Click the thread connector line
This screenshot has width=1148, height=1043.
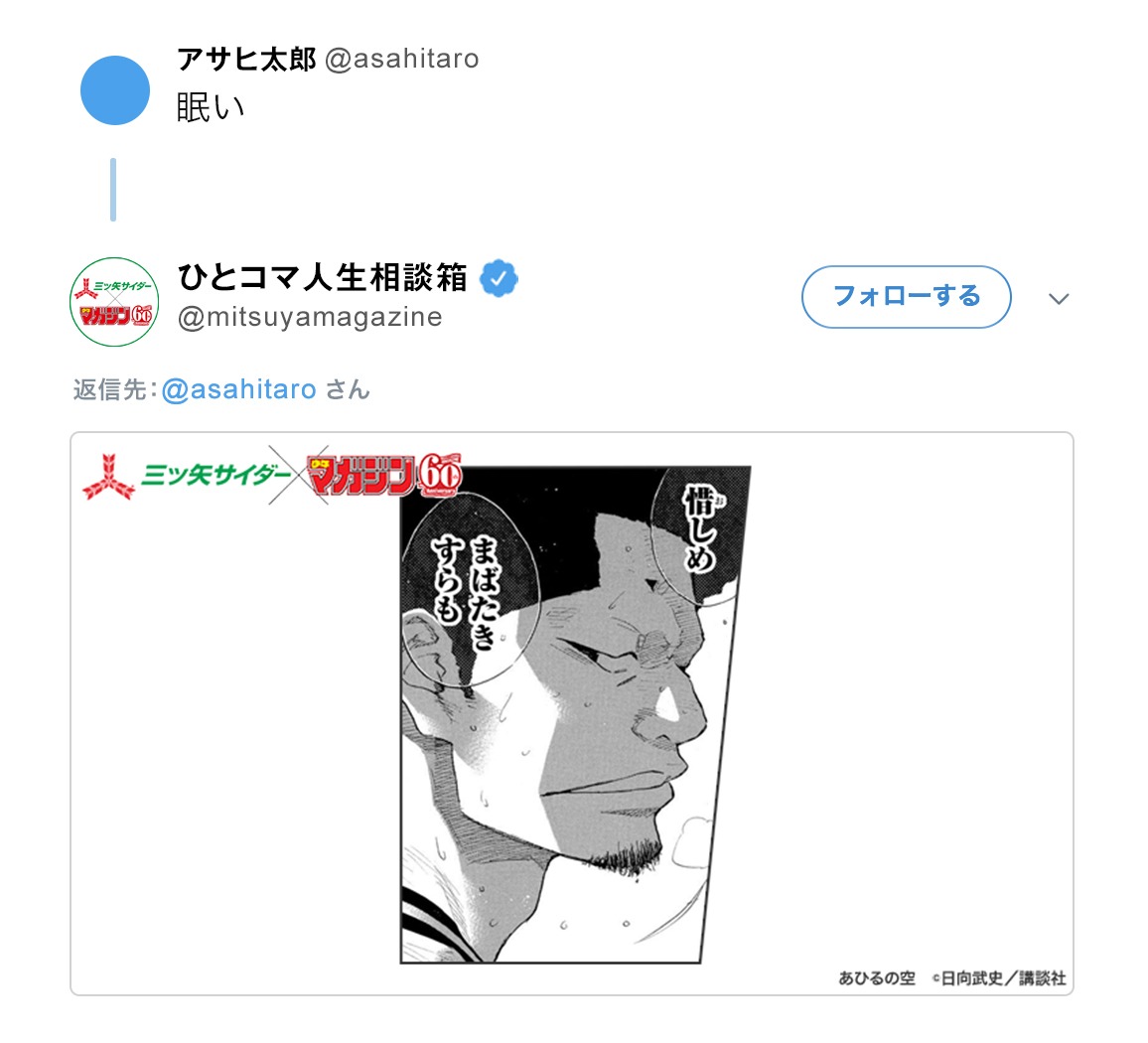coord(113,189)
